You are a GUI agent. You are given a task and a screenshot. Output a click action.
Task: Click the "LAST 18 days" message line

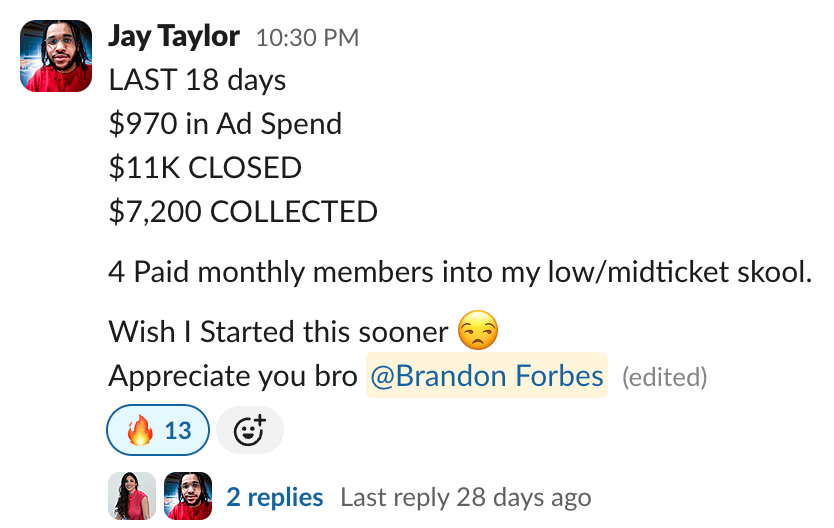197,80
